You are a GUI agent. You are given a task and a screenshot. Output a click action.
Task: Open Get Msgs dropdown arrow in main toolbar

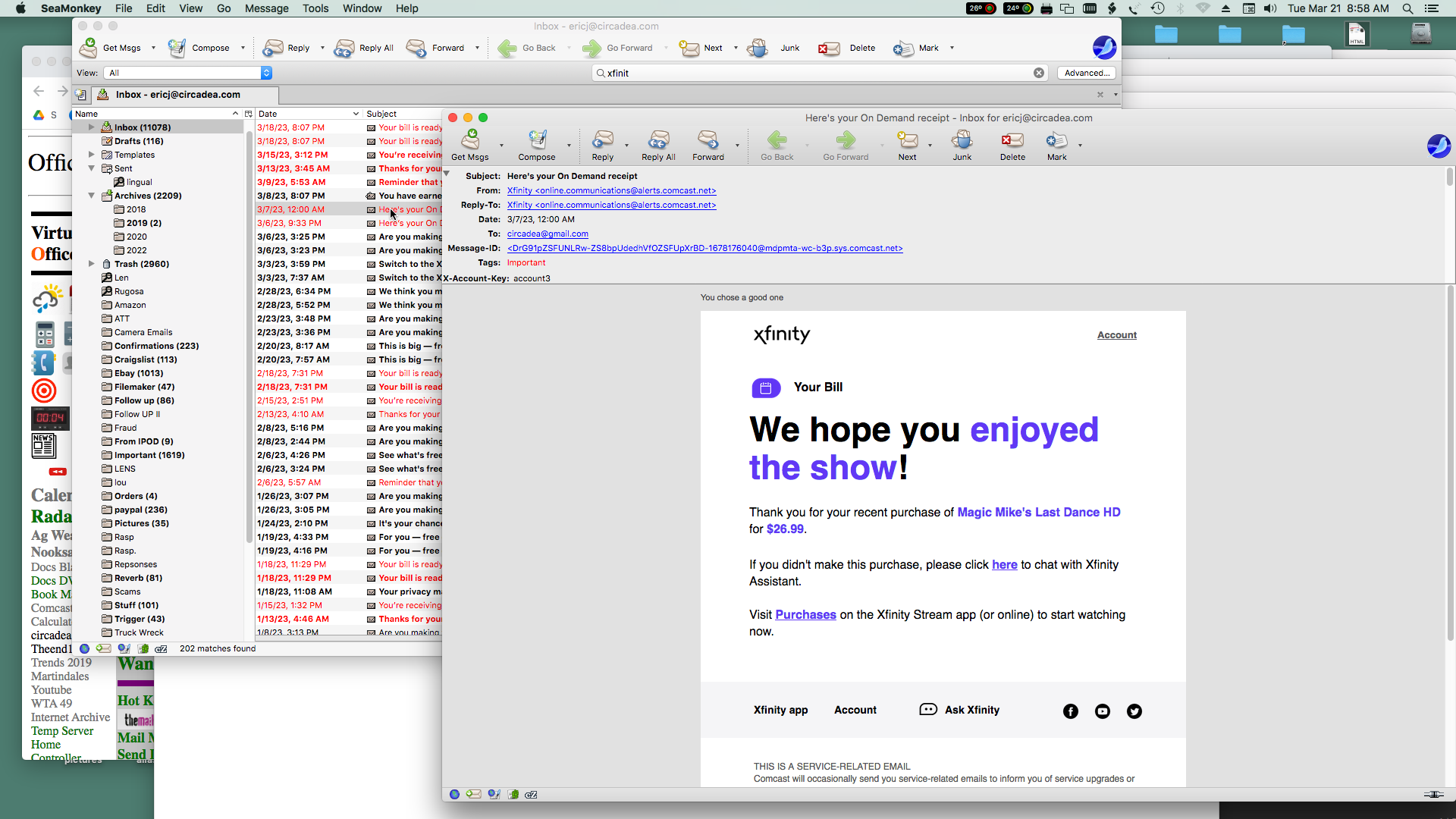(x=153, y=48)
